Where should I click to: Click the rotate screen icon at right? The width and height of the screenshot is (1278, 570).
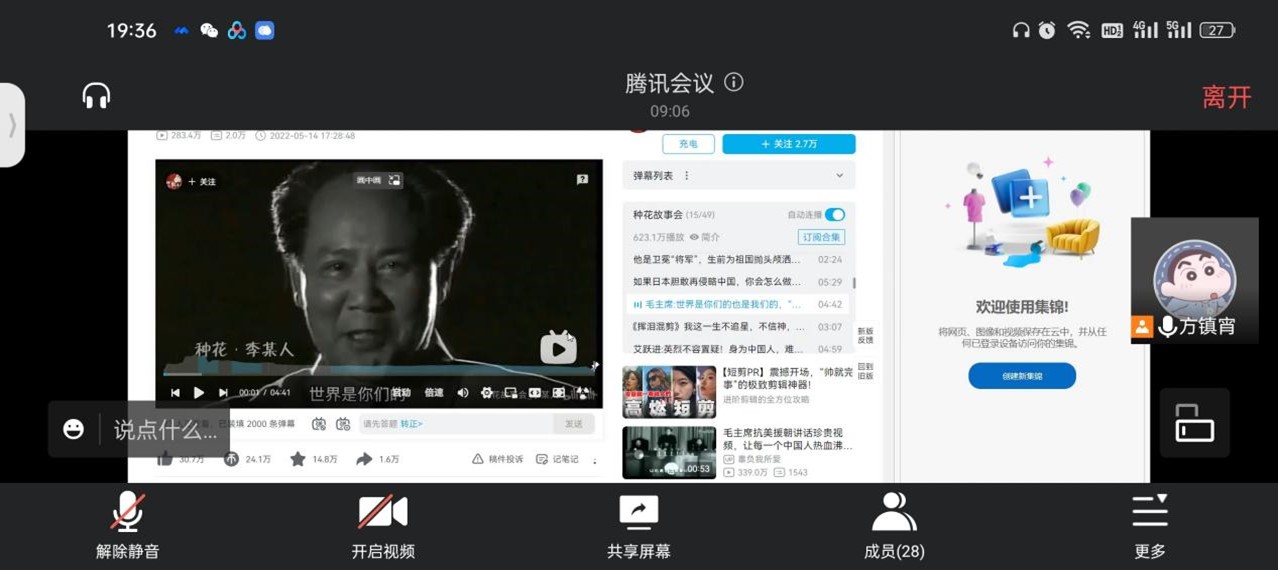pyautogui.click(x=1194, y=423)
